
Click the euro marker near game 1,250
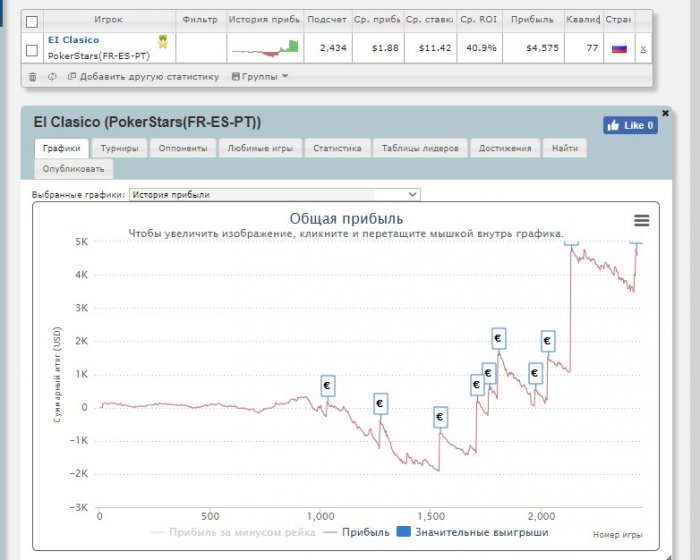coord(380,404)
